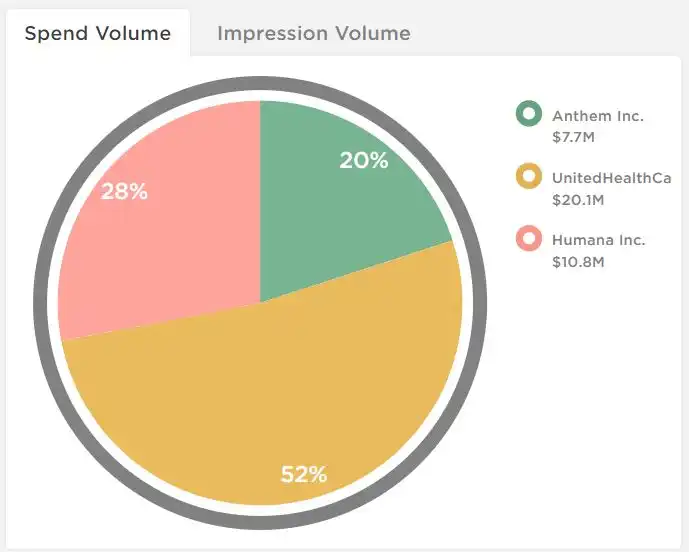Image resolution: width=689 pixels, height=552 pixels.
Task: Click the 28% percentage label
Action: click(x=124, y=191)
